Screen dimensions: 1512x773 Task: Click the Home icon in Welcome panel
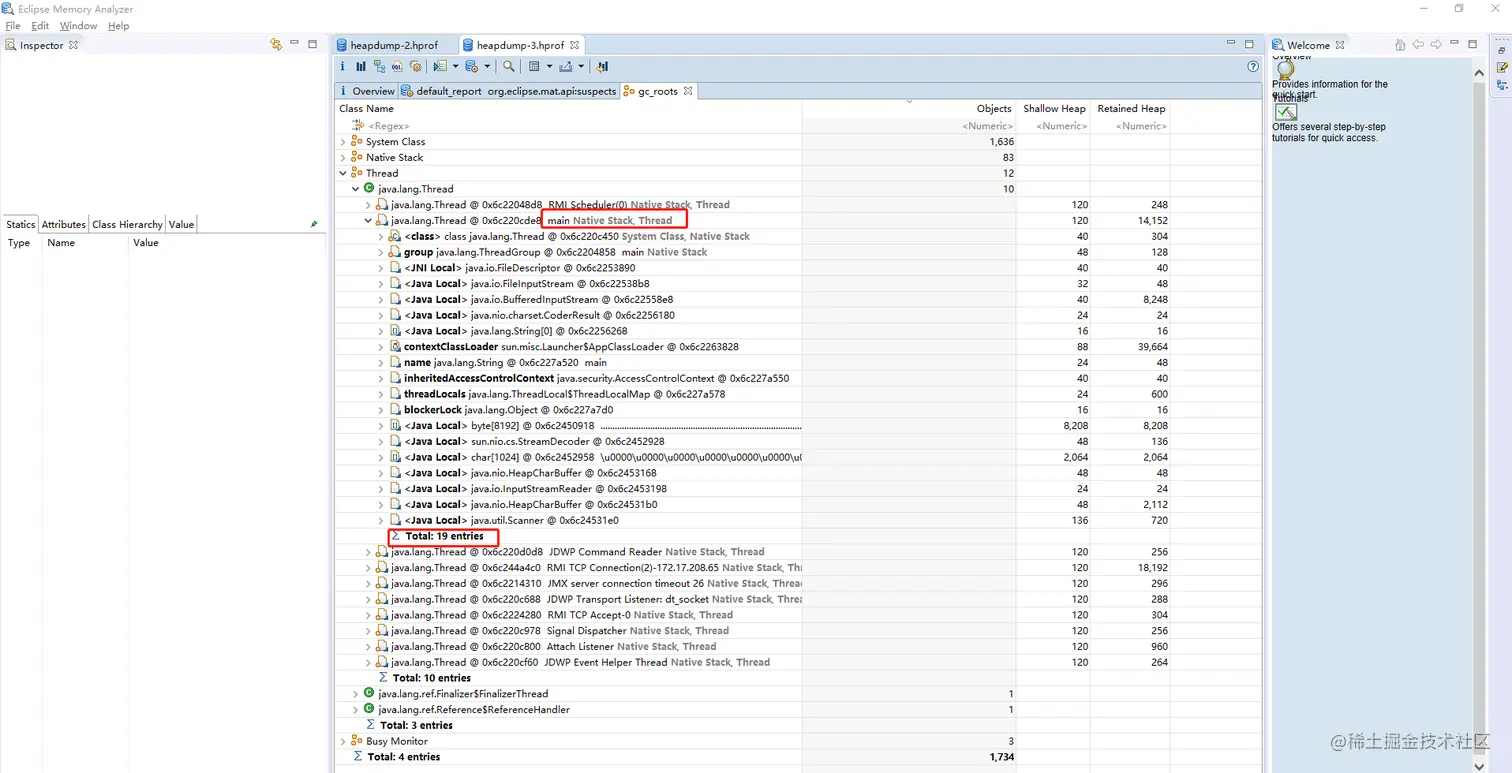pyautogui.click(x=1400, y=45)
